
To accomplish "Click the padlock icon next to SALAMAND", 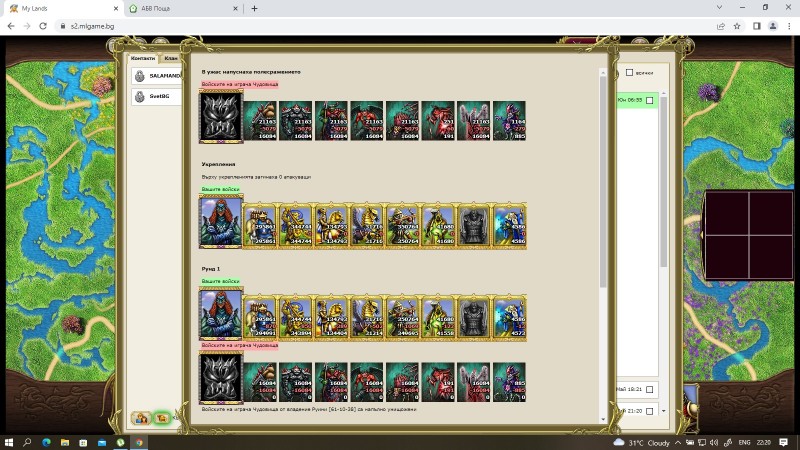I will coord(140,75).
